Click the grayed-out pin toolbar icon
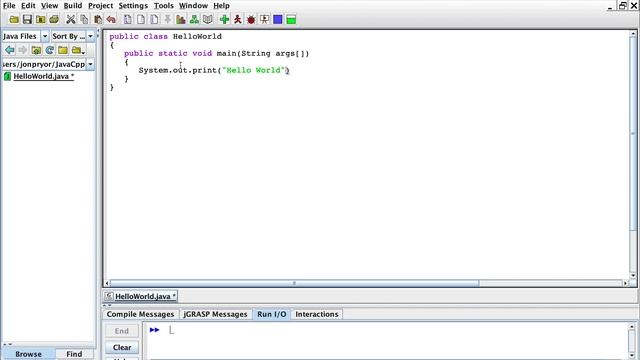Screen dimensions: 640x360 [167, 19]
